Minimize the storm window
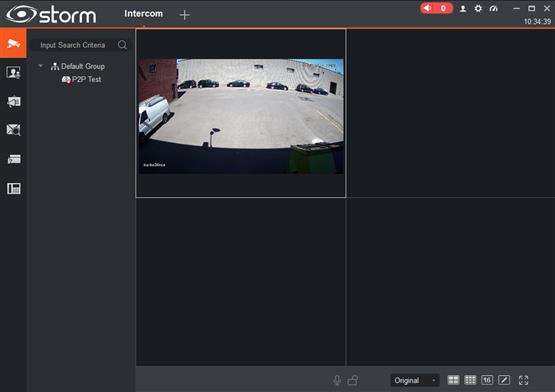The width and height of the screenshot is (555, 392). tap(516, 8)
